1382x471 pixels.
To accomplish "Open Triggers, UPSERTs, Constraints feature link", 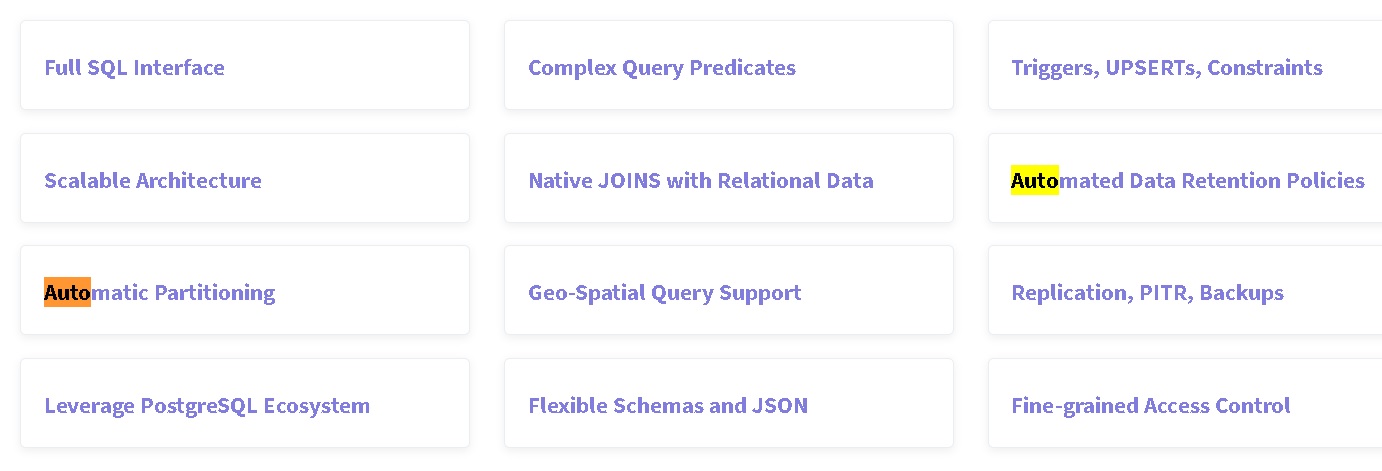I will (x=1166, y=68).
